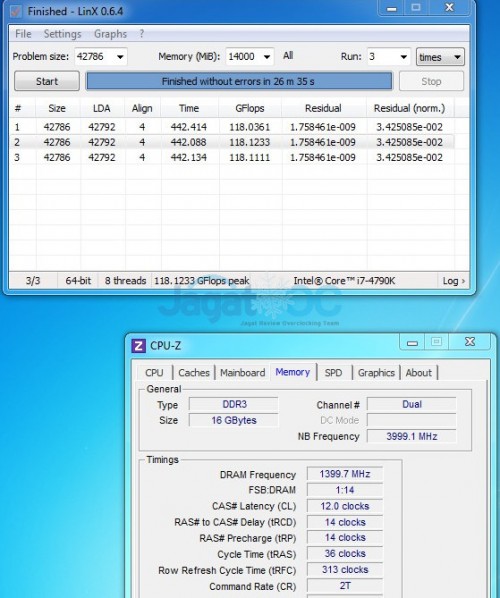Switch to the Caches tab in CPU-Z

coord(194,373)
